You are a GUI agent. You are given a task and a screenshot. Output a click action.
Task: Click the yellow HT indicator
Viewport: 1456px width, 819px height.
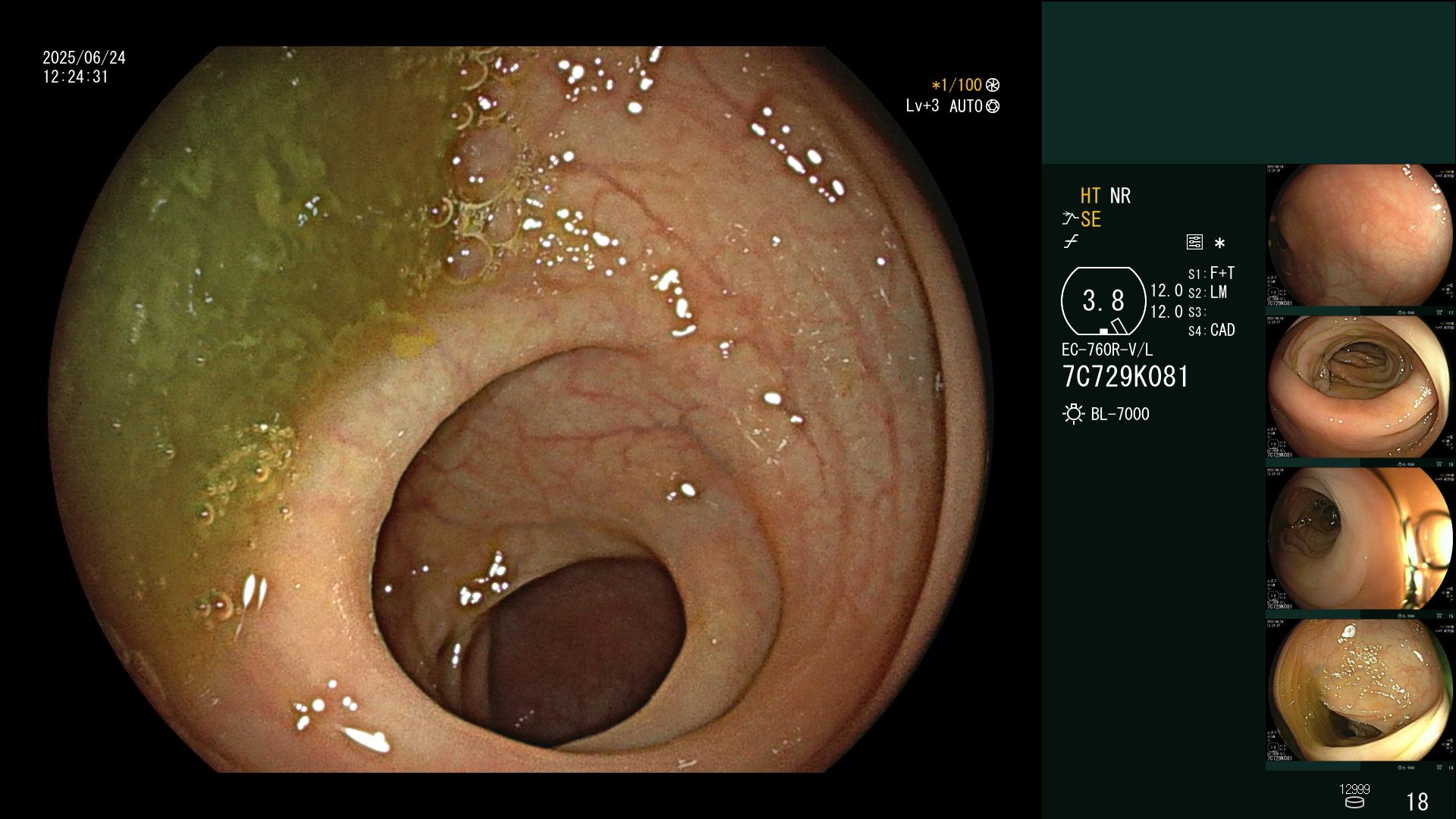click(1090, 196)
